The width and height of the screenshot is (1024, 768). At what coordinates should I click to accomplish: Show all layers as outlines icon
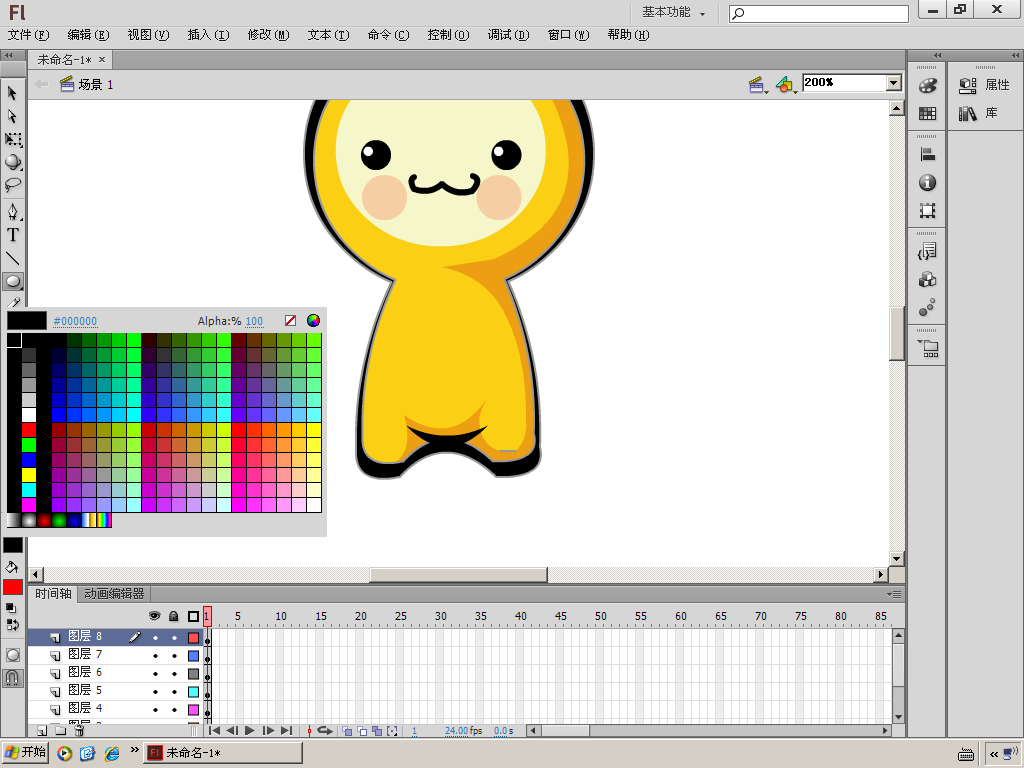pyautogui.click(x=193, y=616)
